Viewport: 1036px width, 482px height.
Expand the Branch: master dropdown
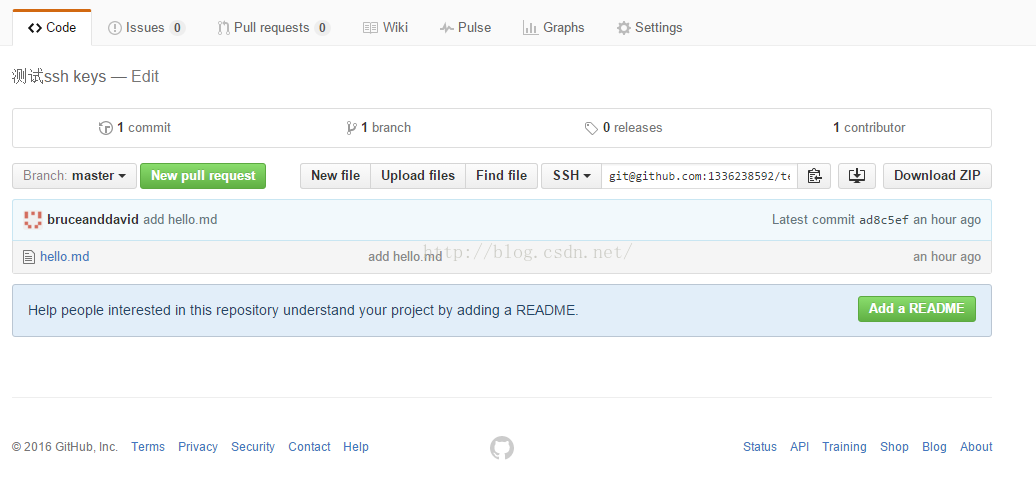click(75, 176)
